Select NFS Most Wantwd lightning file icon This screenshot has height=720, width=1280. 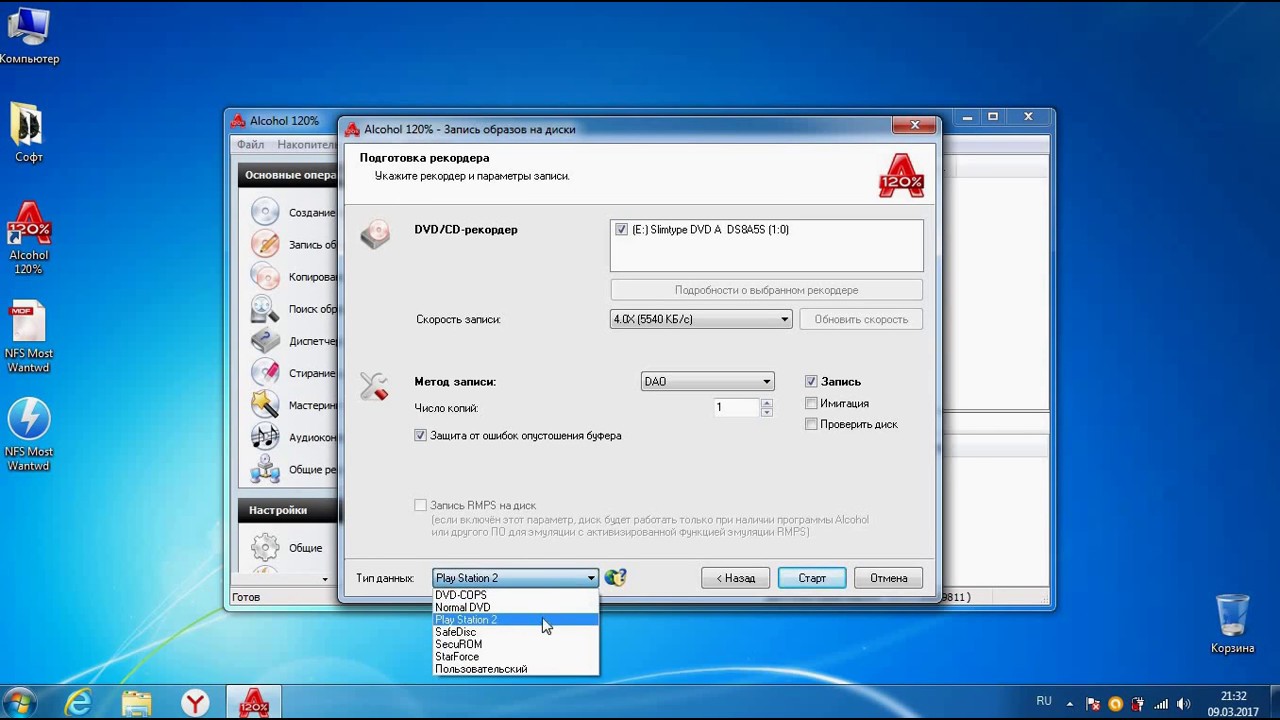coord(28,435)
